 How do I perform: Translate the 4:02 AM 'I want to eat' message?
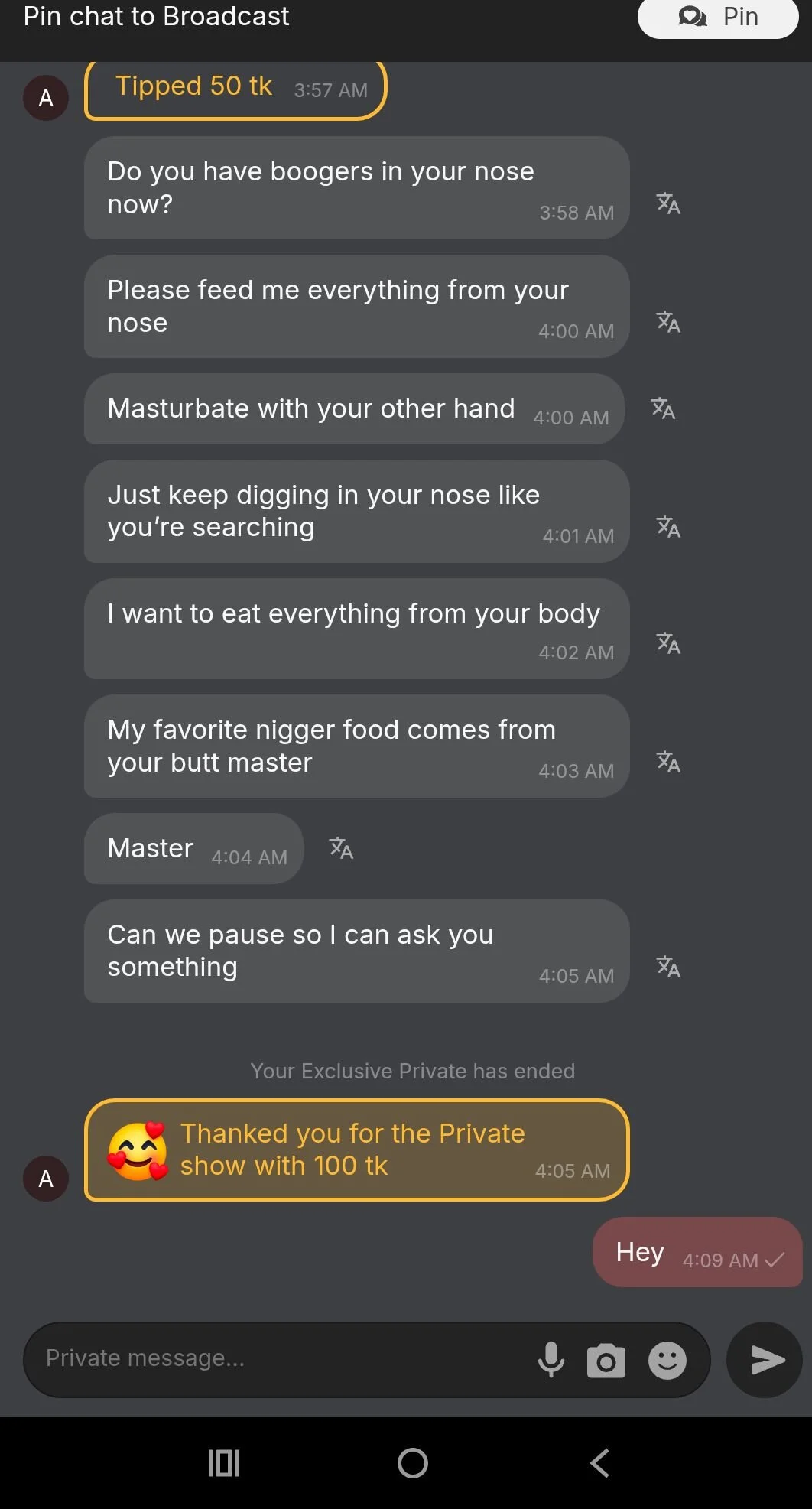pyautogui.click(x=668, y=643)
